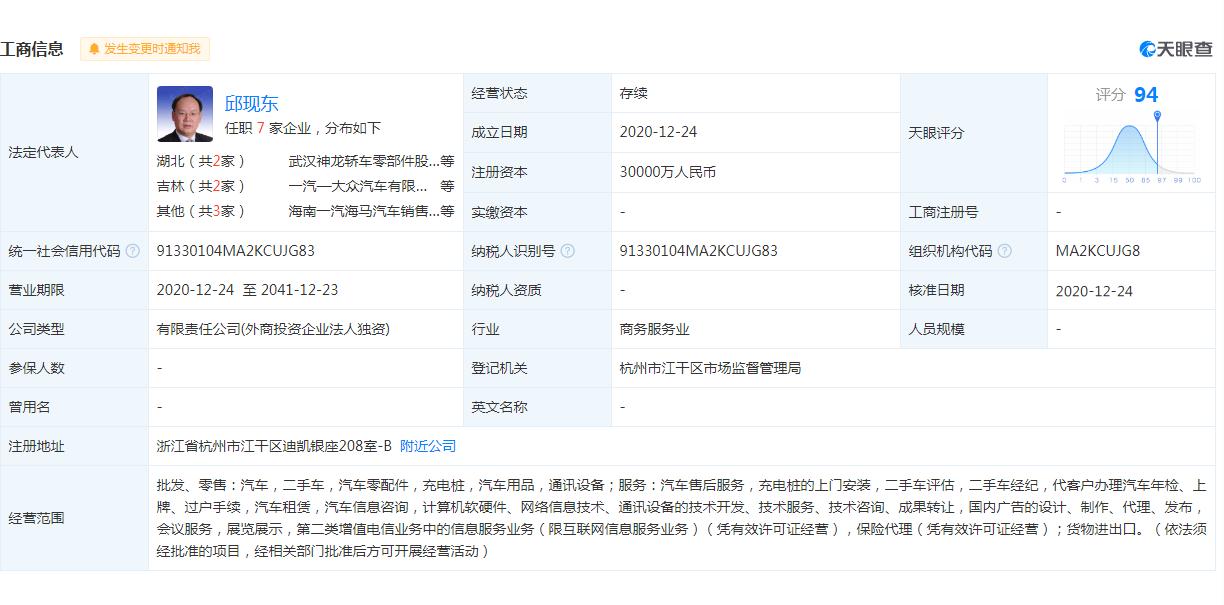1224x605 pixels.
Task: Click the 行业 value 商务服务业
Action: (655, 329)
